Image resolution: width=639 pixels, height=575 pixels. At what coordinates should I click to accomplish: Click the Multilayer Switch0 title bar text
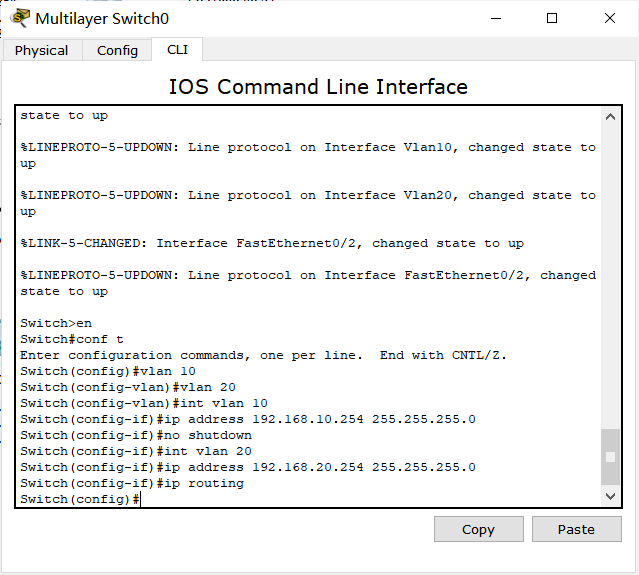(x=102, y=18)
